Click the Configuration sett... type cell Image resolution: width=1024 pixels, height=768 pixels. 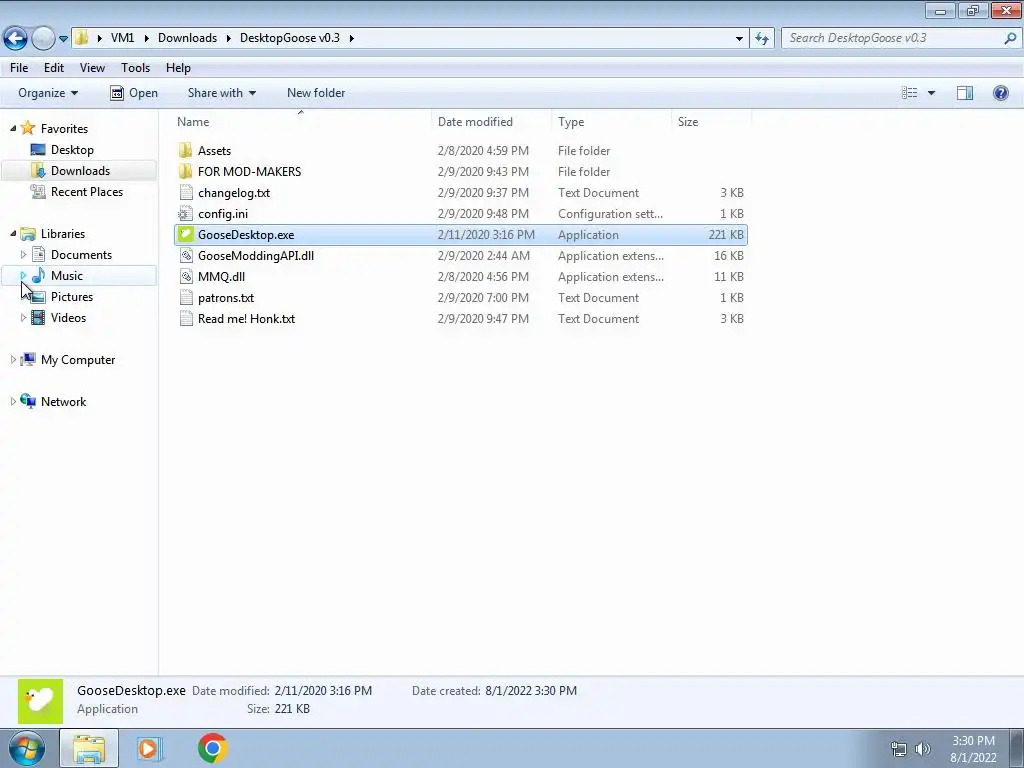click(610, 214)
